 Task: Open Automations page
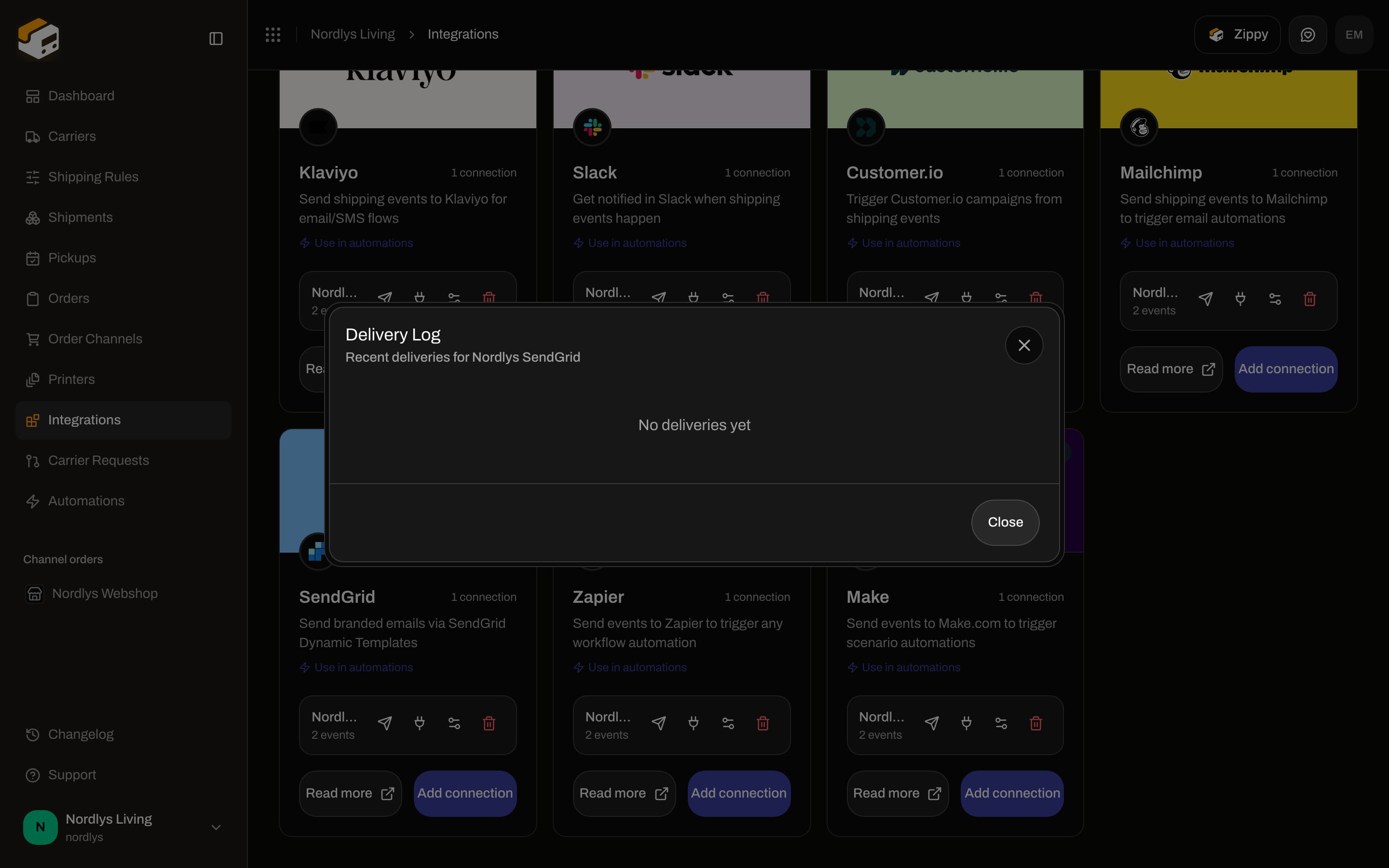click(123, 501)
